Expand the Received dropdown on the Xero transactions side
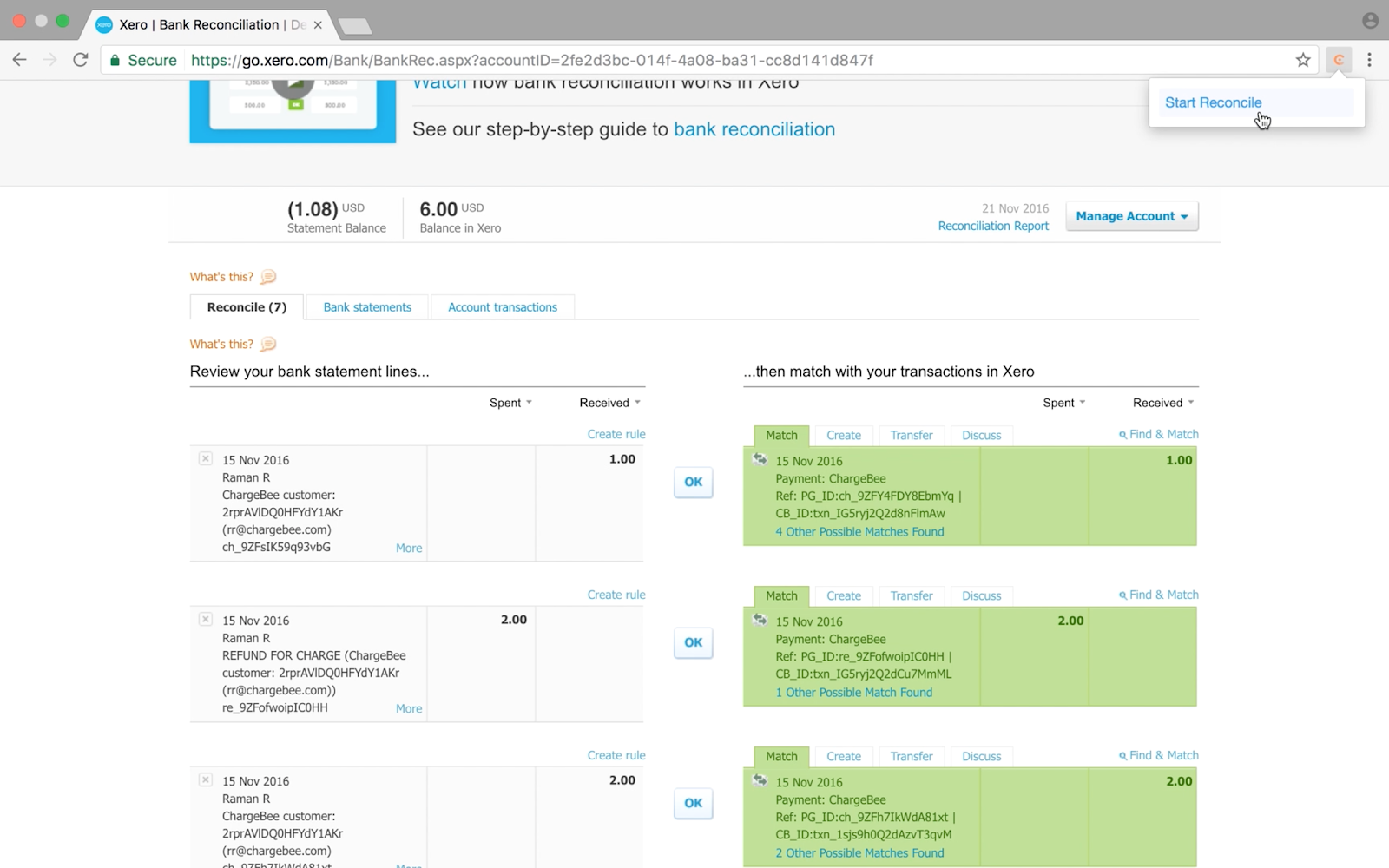Viewport: 1389px width, 868px height. point(1163,403)
